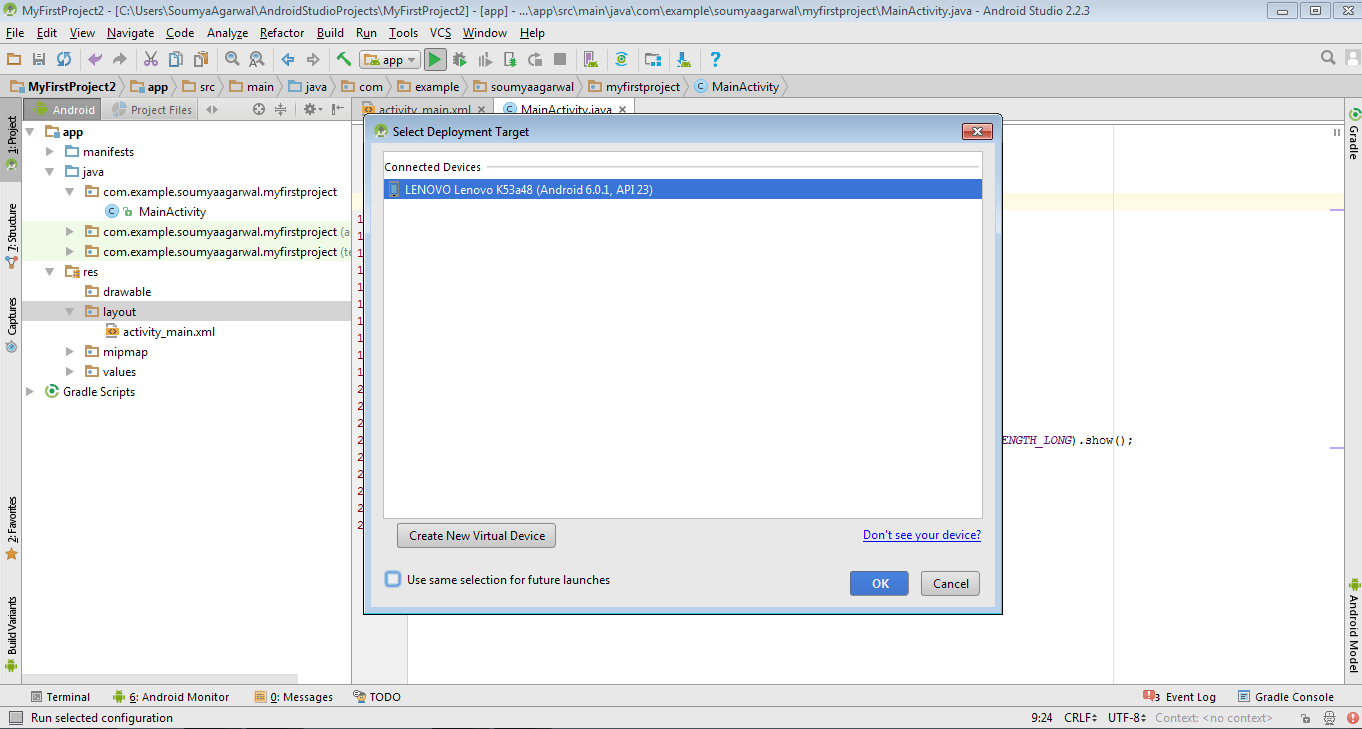This screenshot has height=729, width=1362.
Task: Open the 'Don't see your device?' link
Action: coord(921,535)
